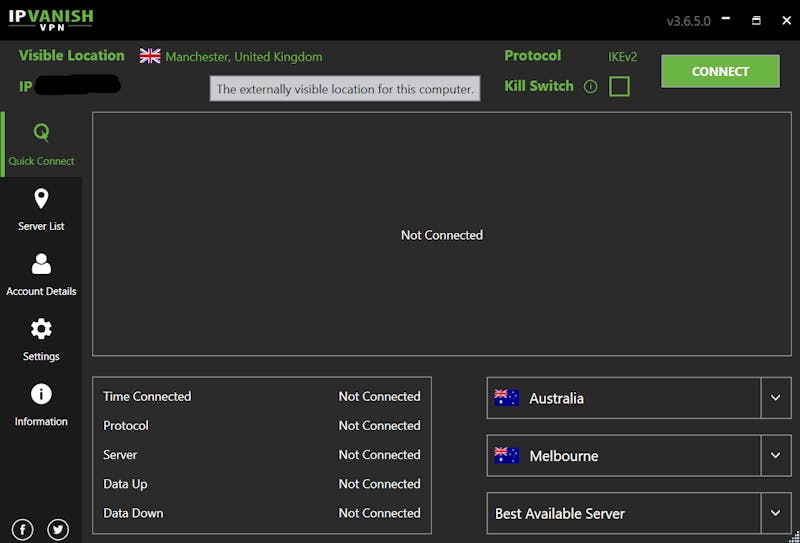The image size is (800, 543).
Task: Open server selector showing Best Available Server
Action: click(639, 513)
